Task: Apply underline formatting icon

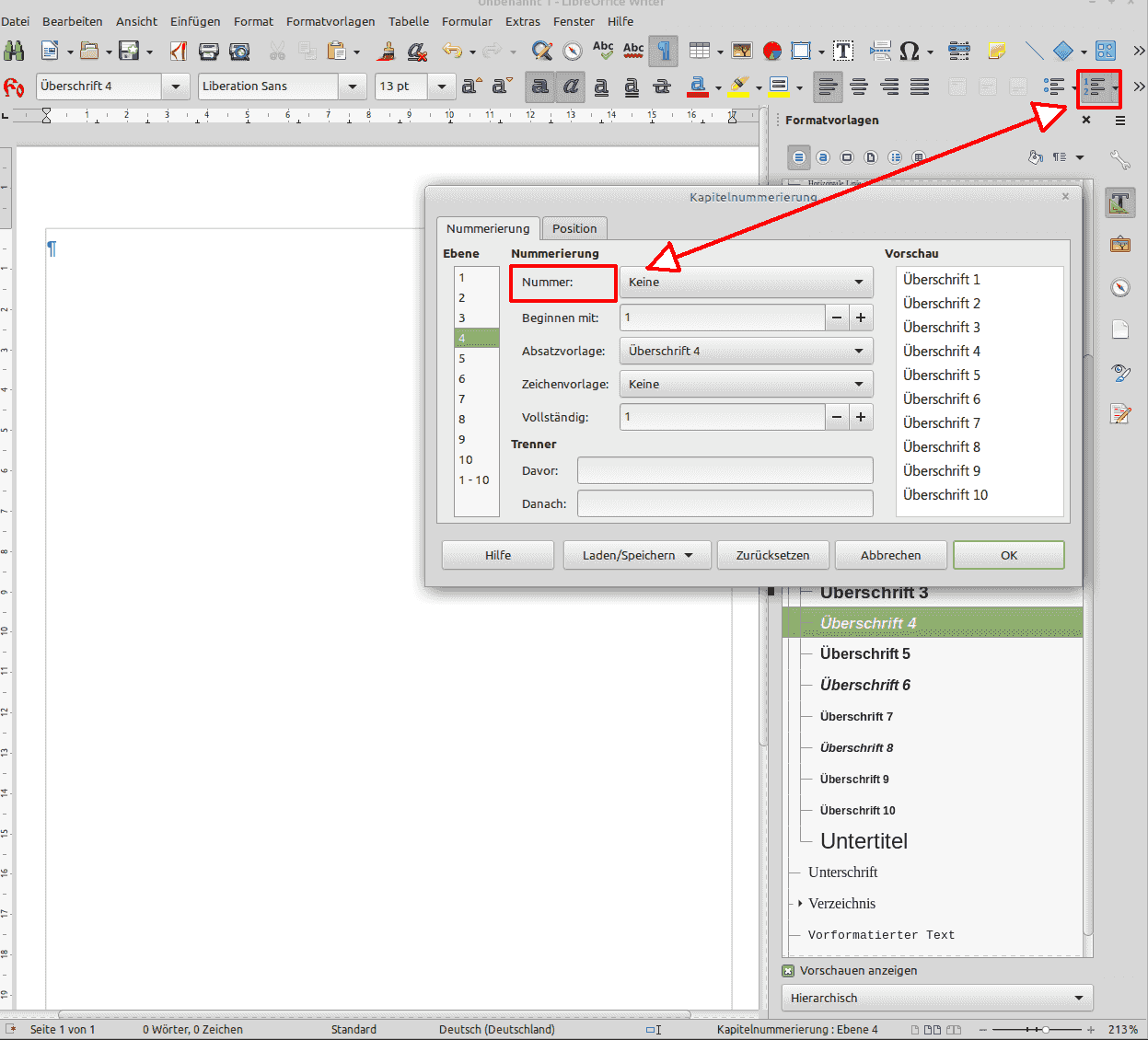Action: click(x=601, y=87)
